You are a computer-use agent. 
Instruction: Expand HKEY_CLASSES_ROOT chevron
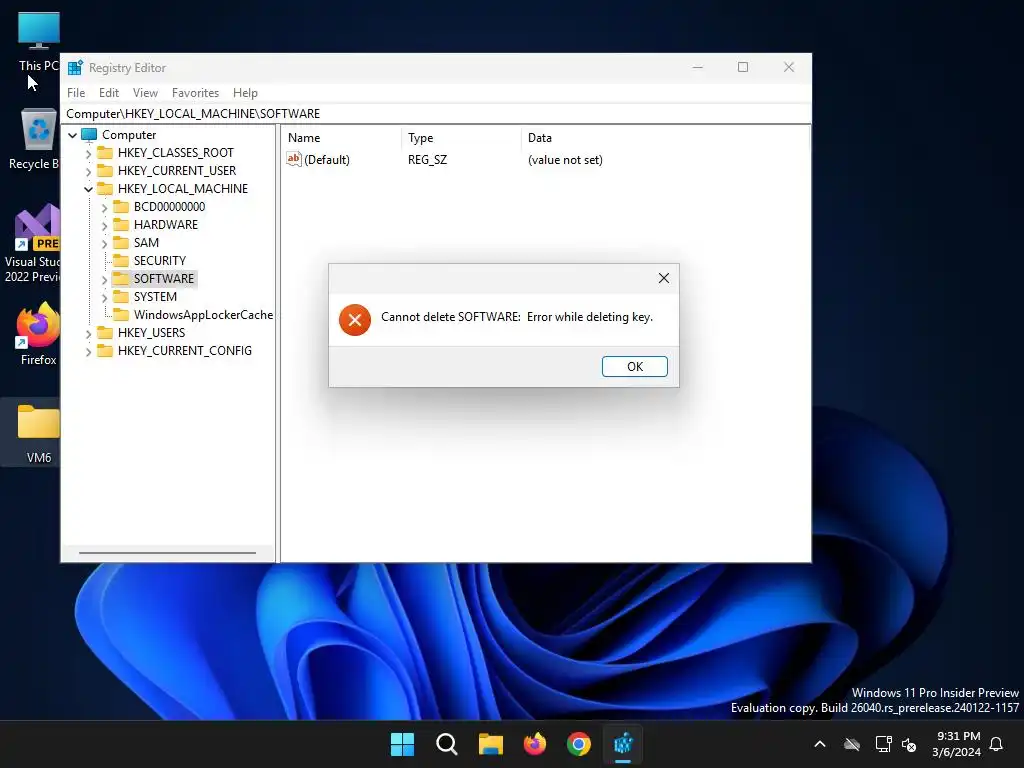pyautogui.click(x=88, y=153)
